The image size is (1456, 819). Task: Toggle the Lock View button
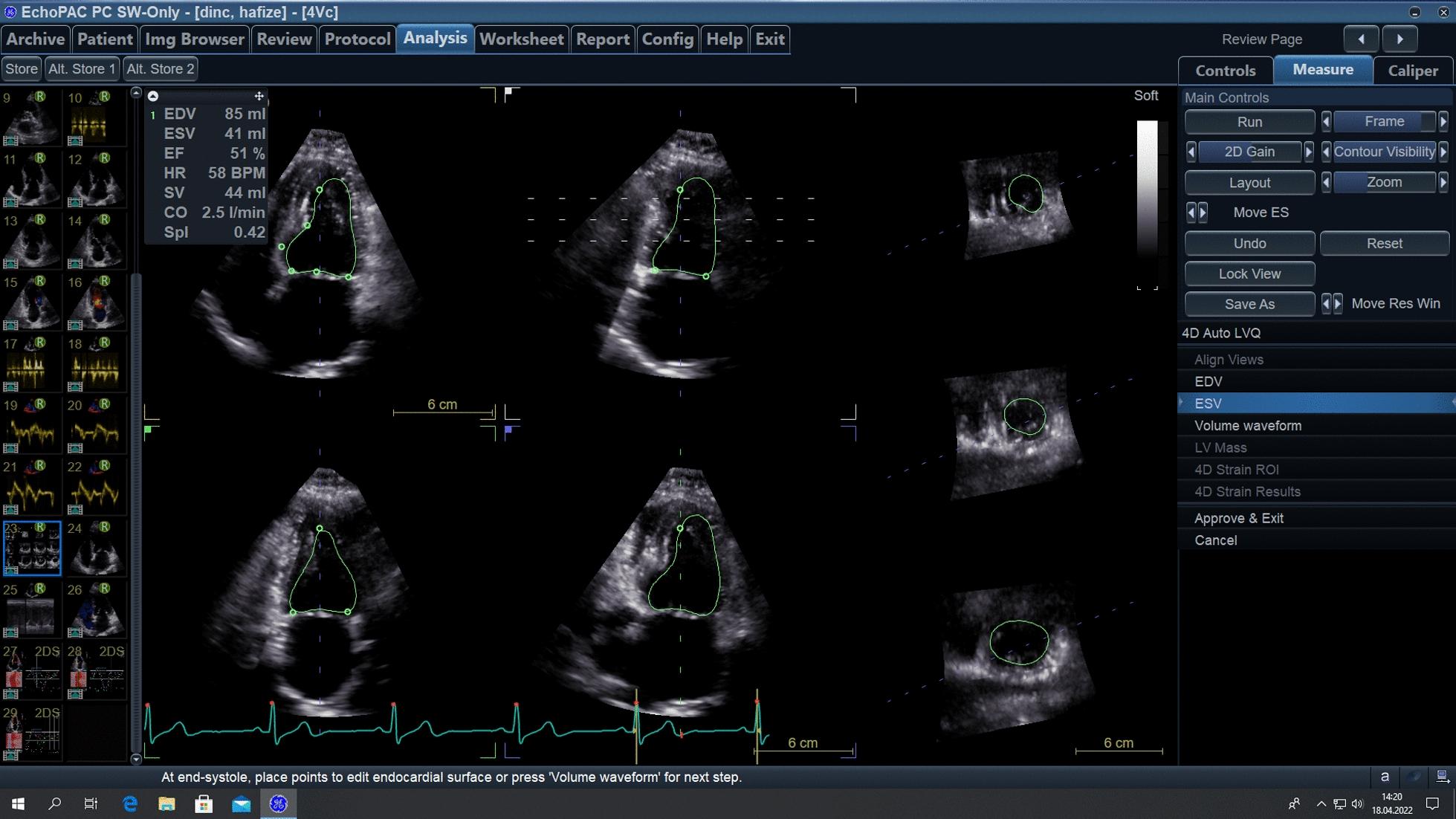pyautogui.click(x=1249, y=273)
